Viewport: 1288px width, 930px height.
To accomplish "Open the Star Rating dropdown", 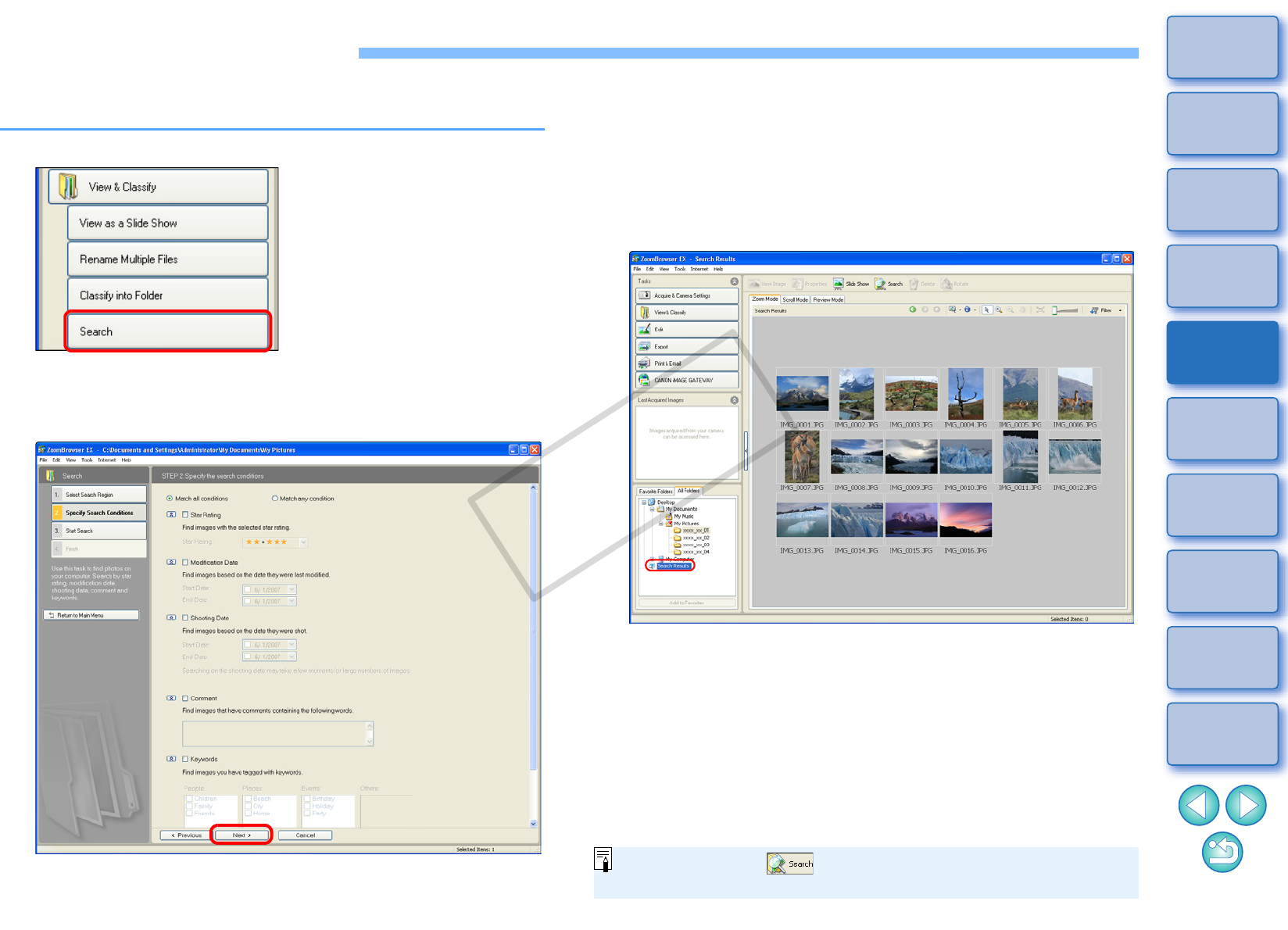I will coord(303,542).
